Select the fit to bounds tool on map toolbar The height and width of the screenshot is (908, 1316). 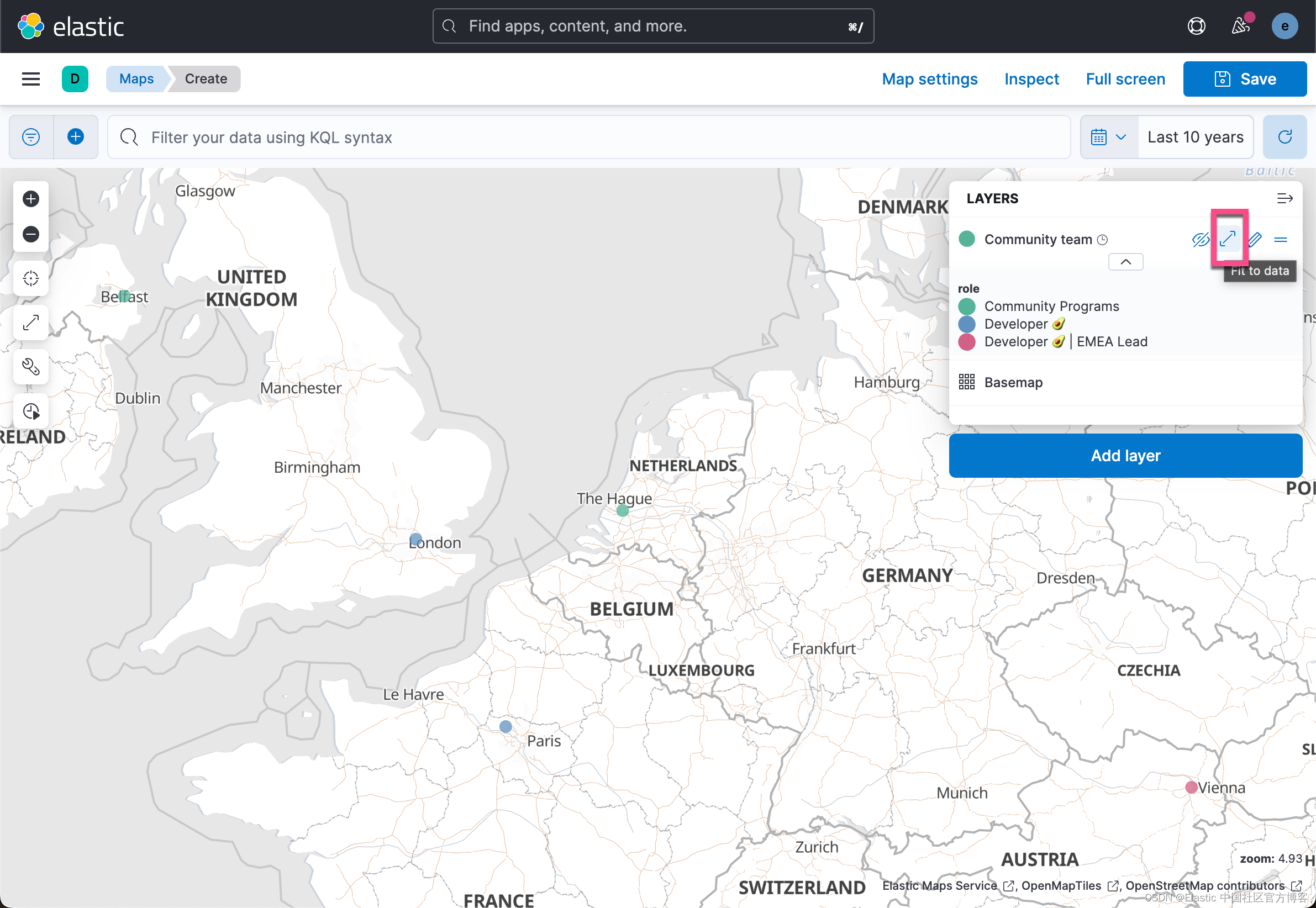[x=31, y=323]
